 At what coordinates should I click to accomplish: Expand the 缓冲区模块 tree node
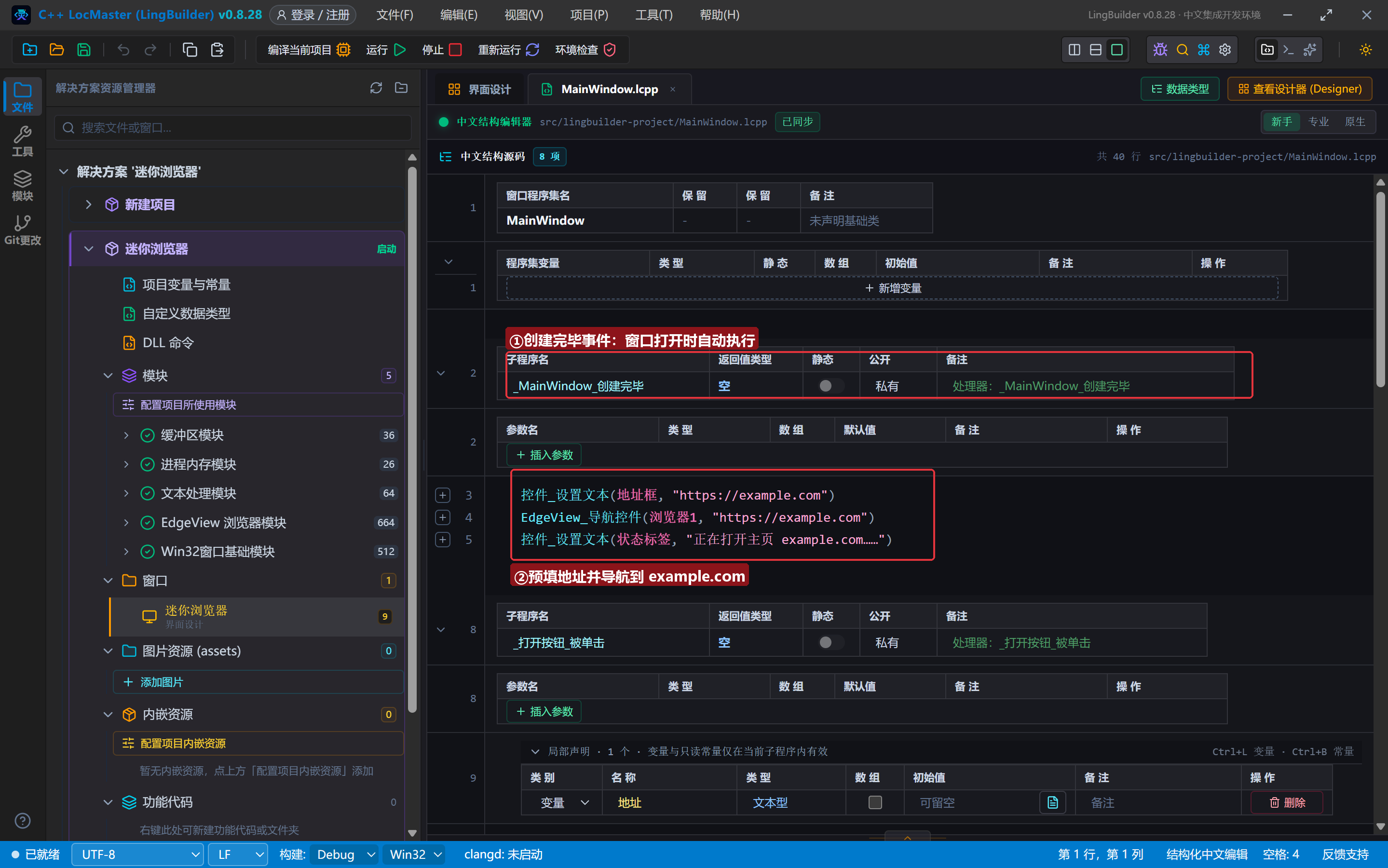click(x=126, y=435)
